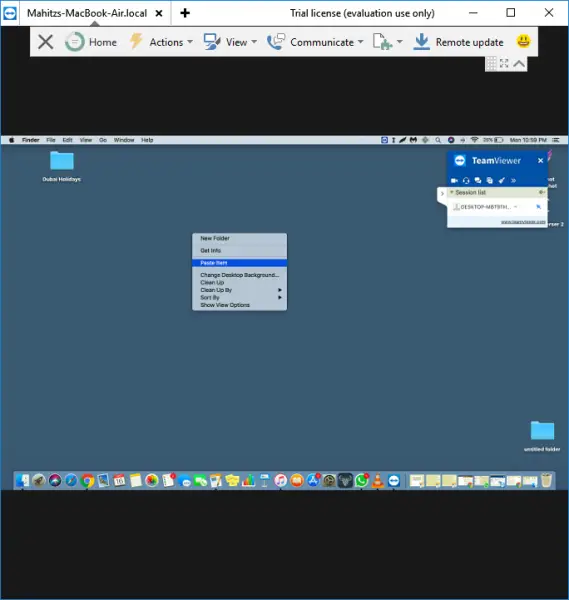
Task: Click the headset audio icon in TeamViewer panel
Action: 466,181
